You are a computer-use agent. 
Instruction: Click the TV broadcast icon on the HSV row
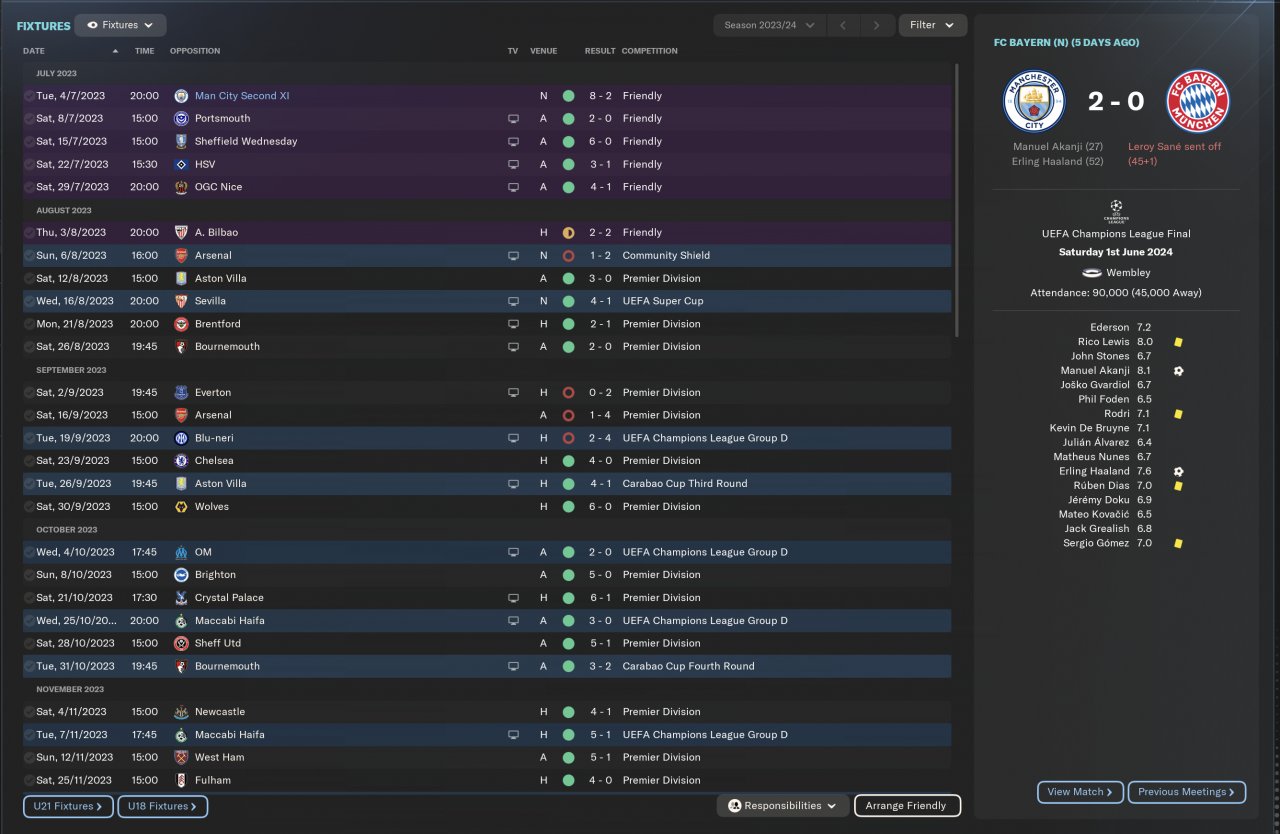tap(514, 164)
